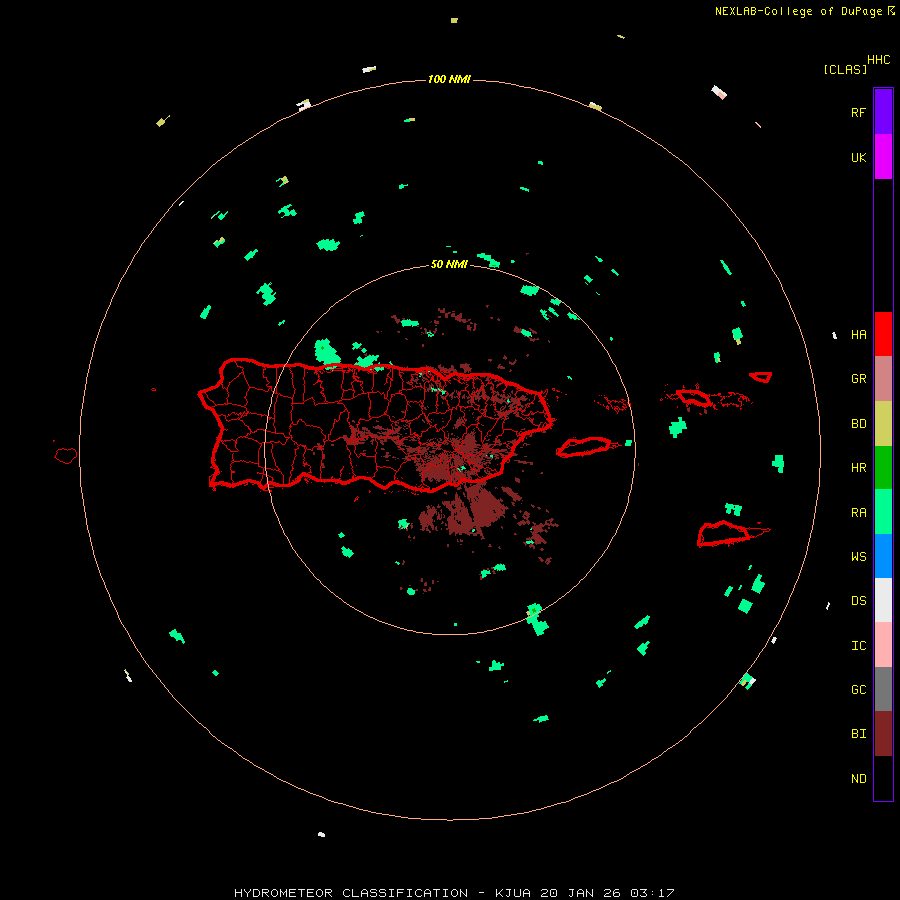Click the "IC" legend label
Image resolution: width=900 pixels, height=900 pixels.
858,646
